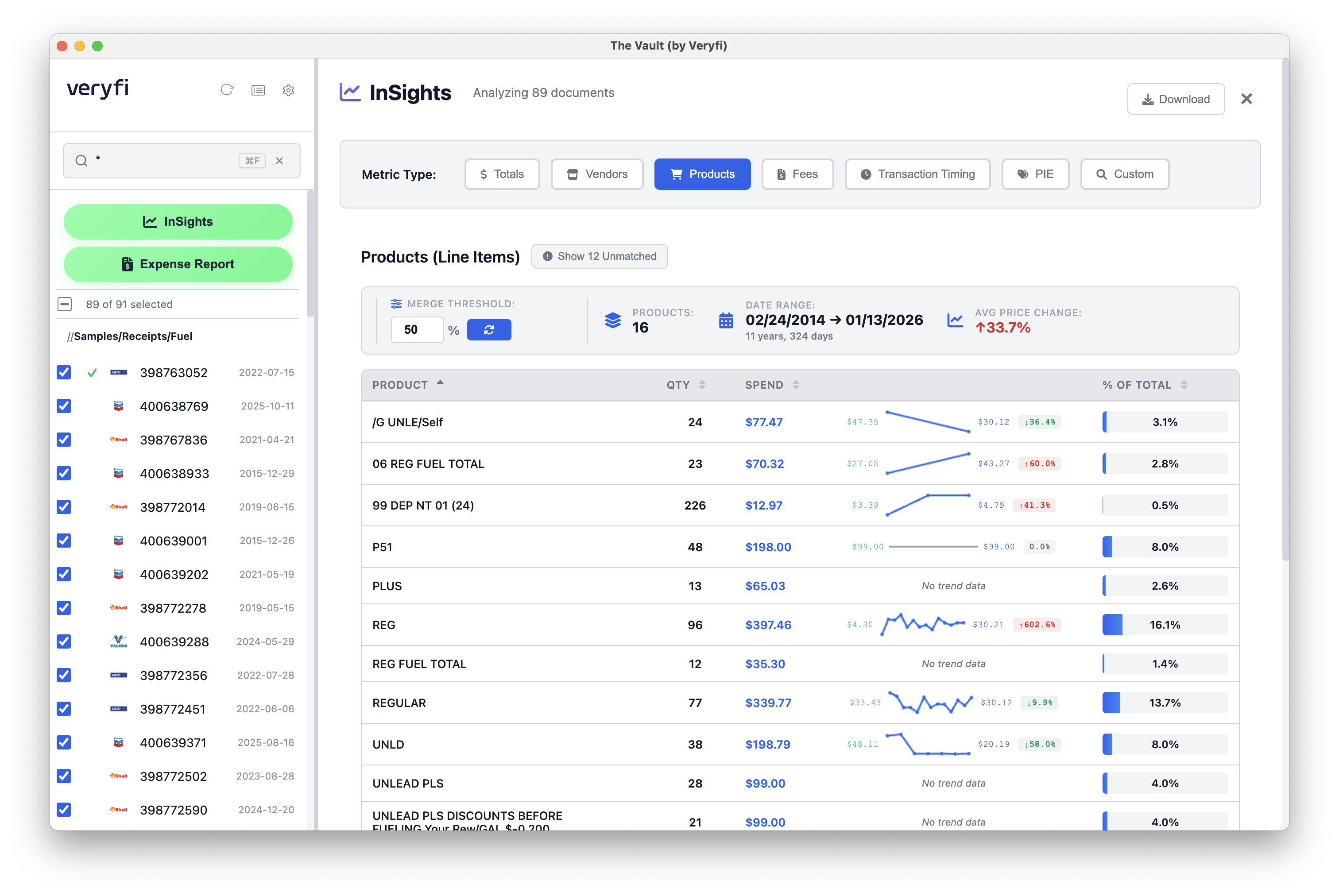Image resolution: width=1339 pixels, height=896 pixels.
Task: Click Show 12 Unmatched button
Action: point(599,256)
